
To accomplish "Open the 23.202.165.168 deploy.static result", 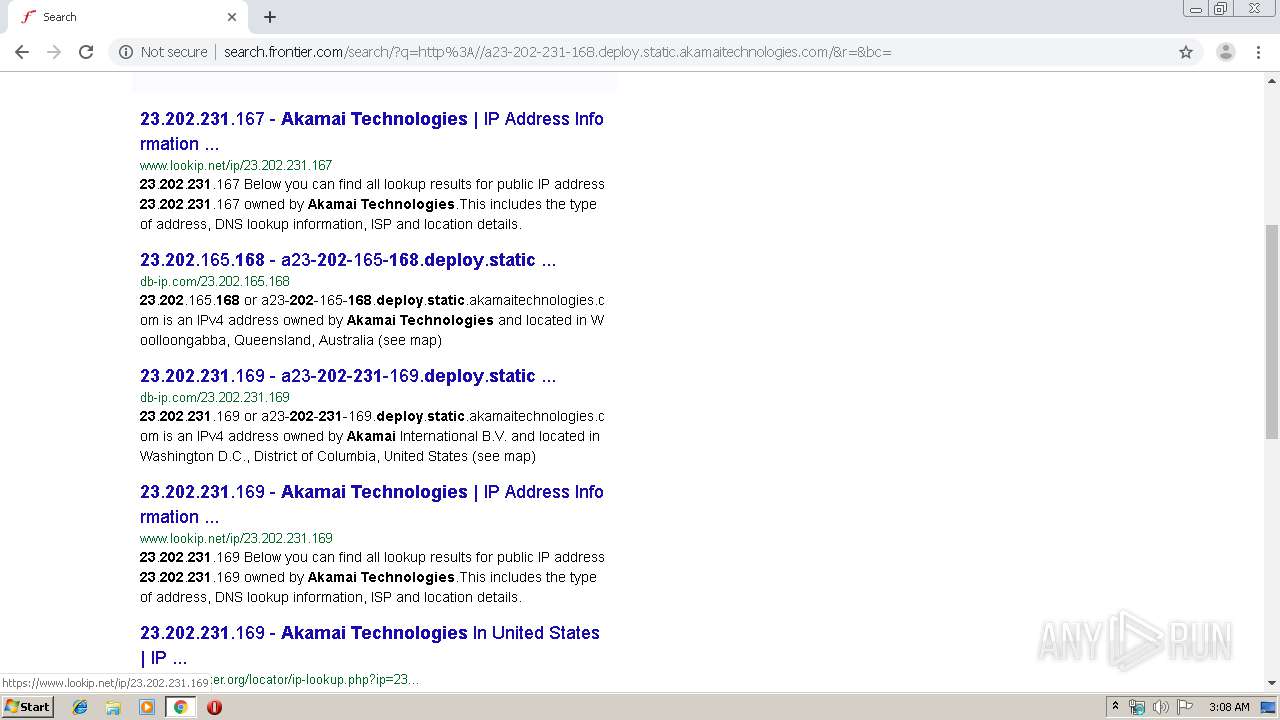I will click(348, 260).
